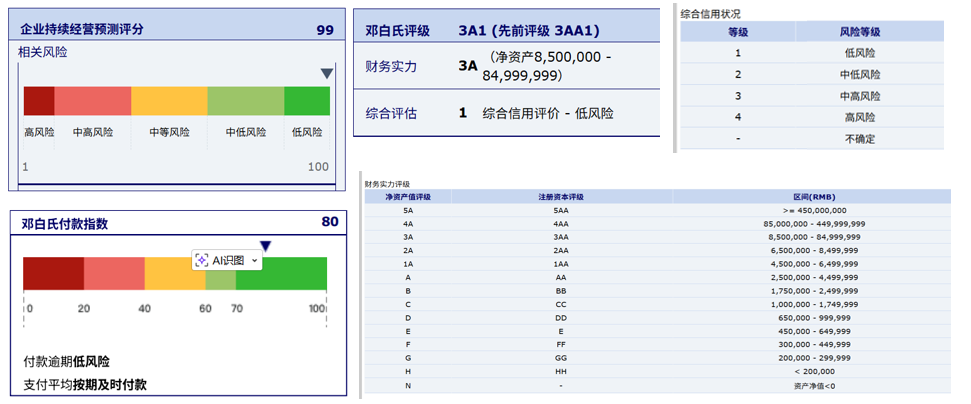
Task: Click the HH cell in the rating table
Action: [x=561, y=371]
